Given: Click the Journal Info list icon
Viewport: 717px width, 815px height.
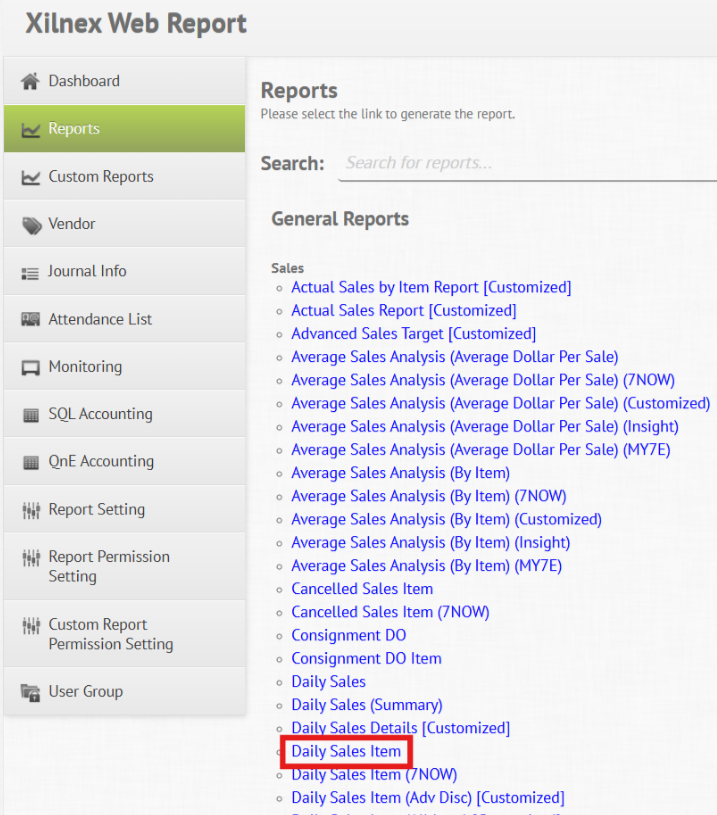Looking at the screenshot, I should point(30,272).
